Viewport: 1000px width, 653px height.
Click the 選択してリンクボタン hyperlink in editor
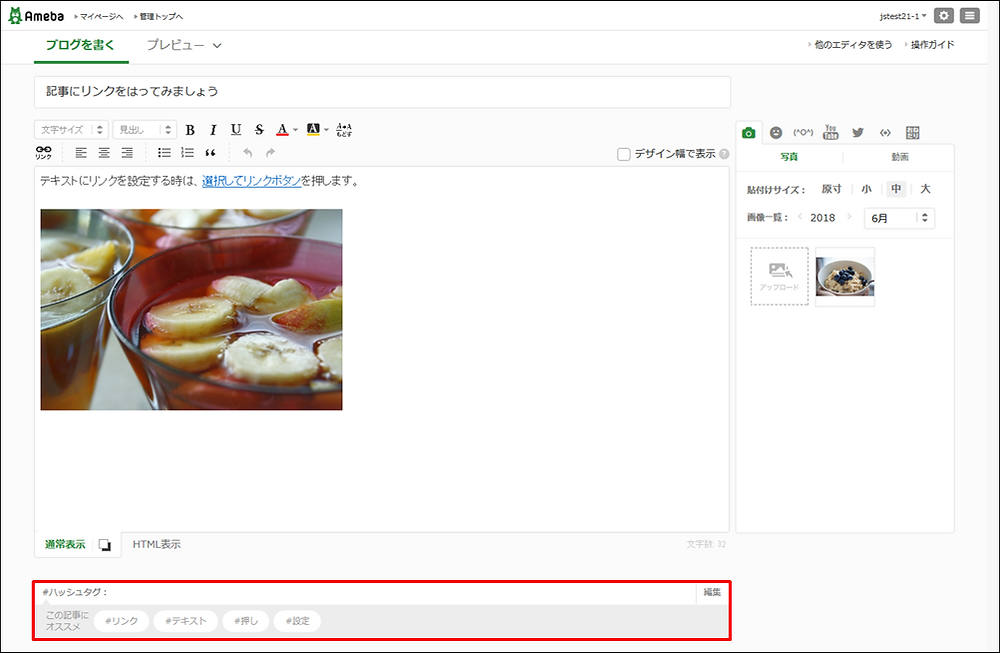(x=251, y=181)
